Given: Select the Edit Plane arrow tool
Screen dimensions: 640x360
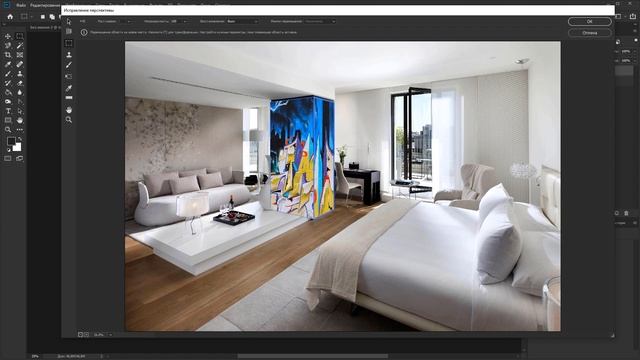Looking at the screenshot, I should pyautogui.click(x=69, y=22).
